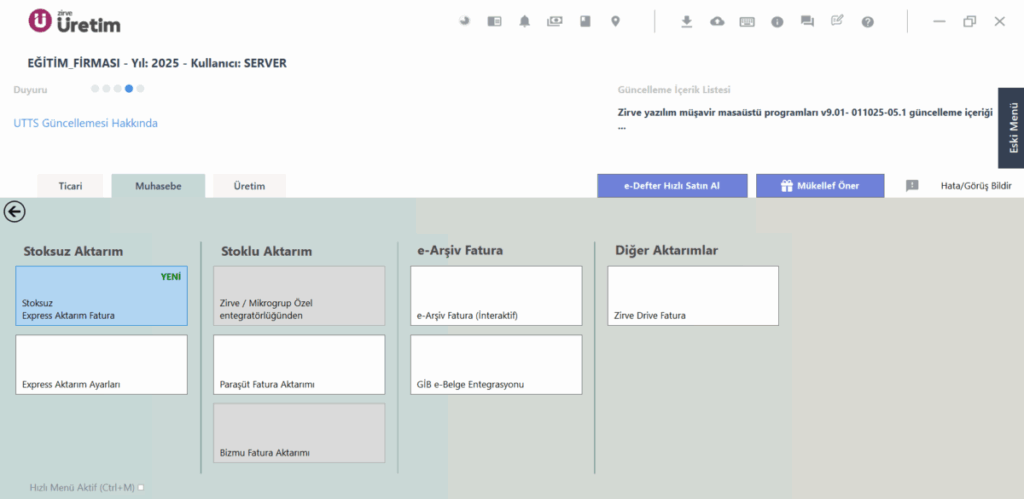Open the download arrow icon

tap(686, 22)
